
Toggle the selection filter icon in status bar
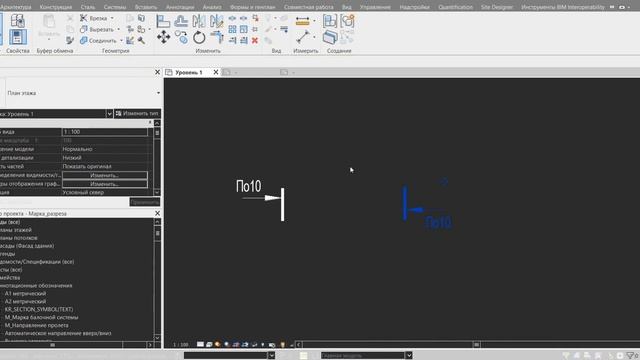[631, 356]
